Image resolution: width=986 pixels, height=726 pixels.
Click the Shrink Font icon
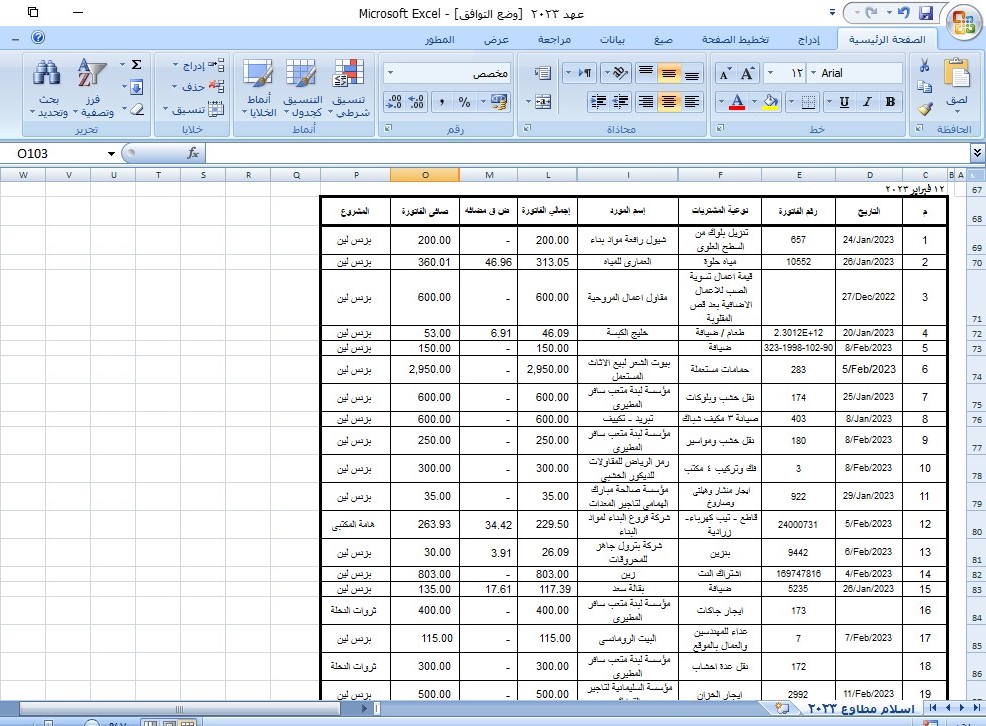[725, 74]
